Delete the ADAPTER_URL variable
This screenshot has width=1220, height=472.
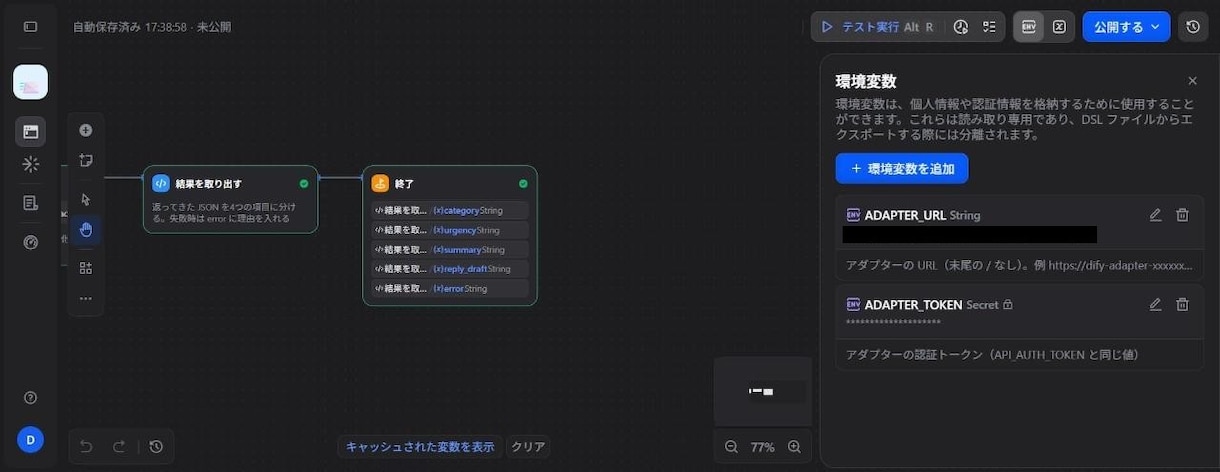(x=1182, y=215)
